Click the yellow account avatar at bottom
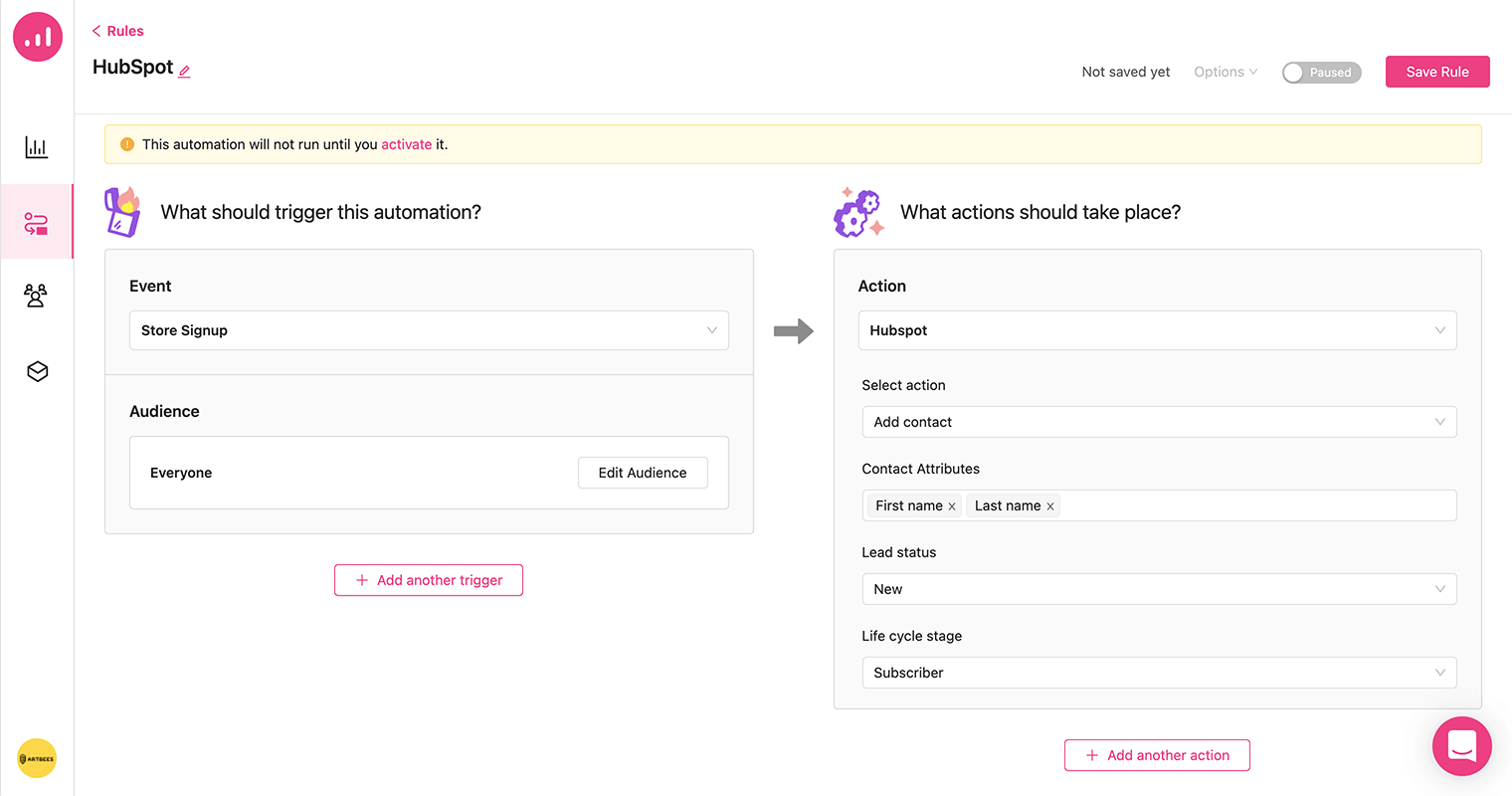 37,758
